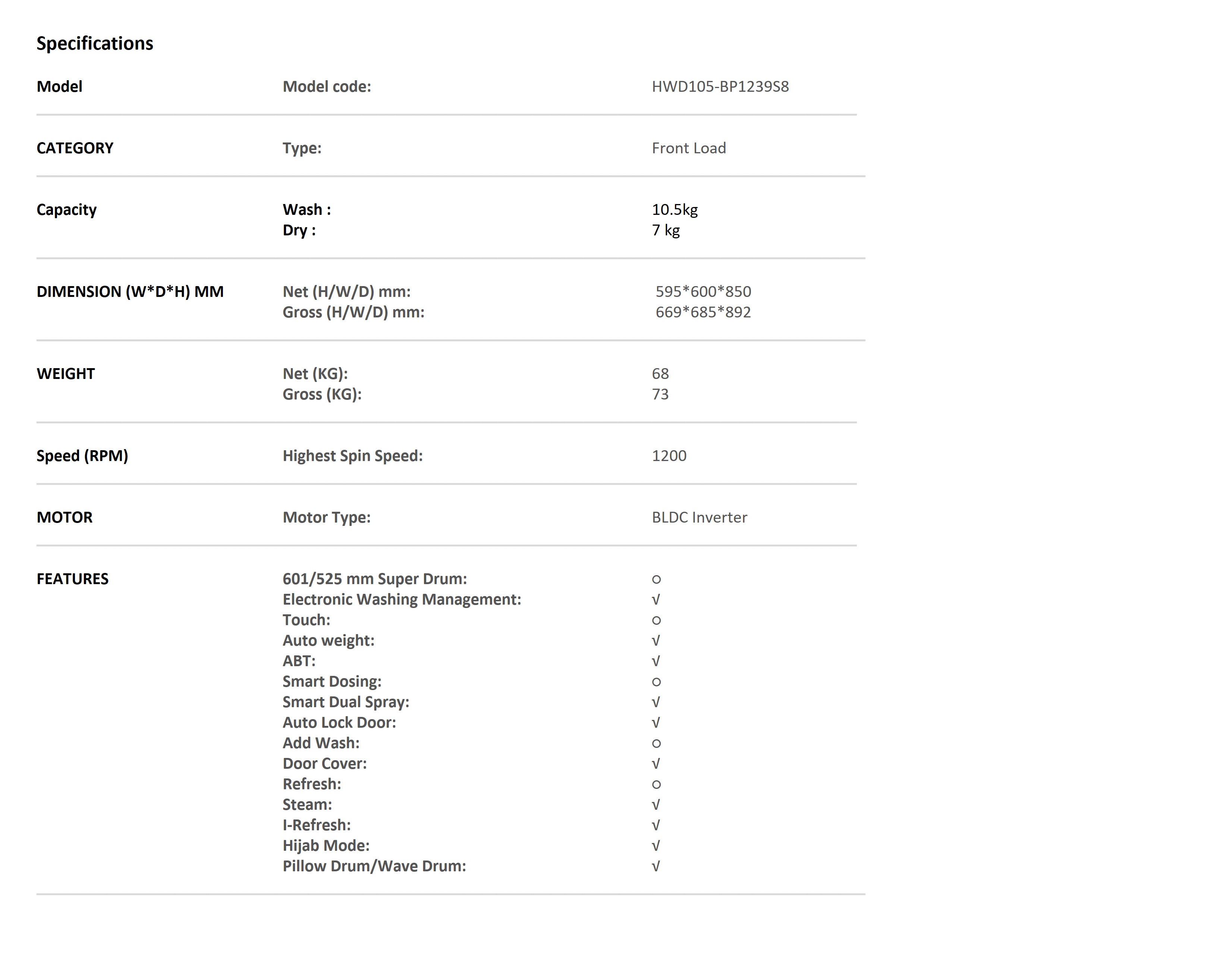Click the Steam feature checkmark
Image resolution: width=1232 pixels, height=956 pixels.
point(656,805)
